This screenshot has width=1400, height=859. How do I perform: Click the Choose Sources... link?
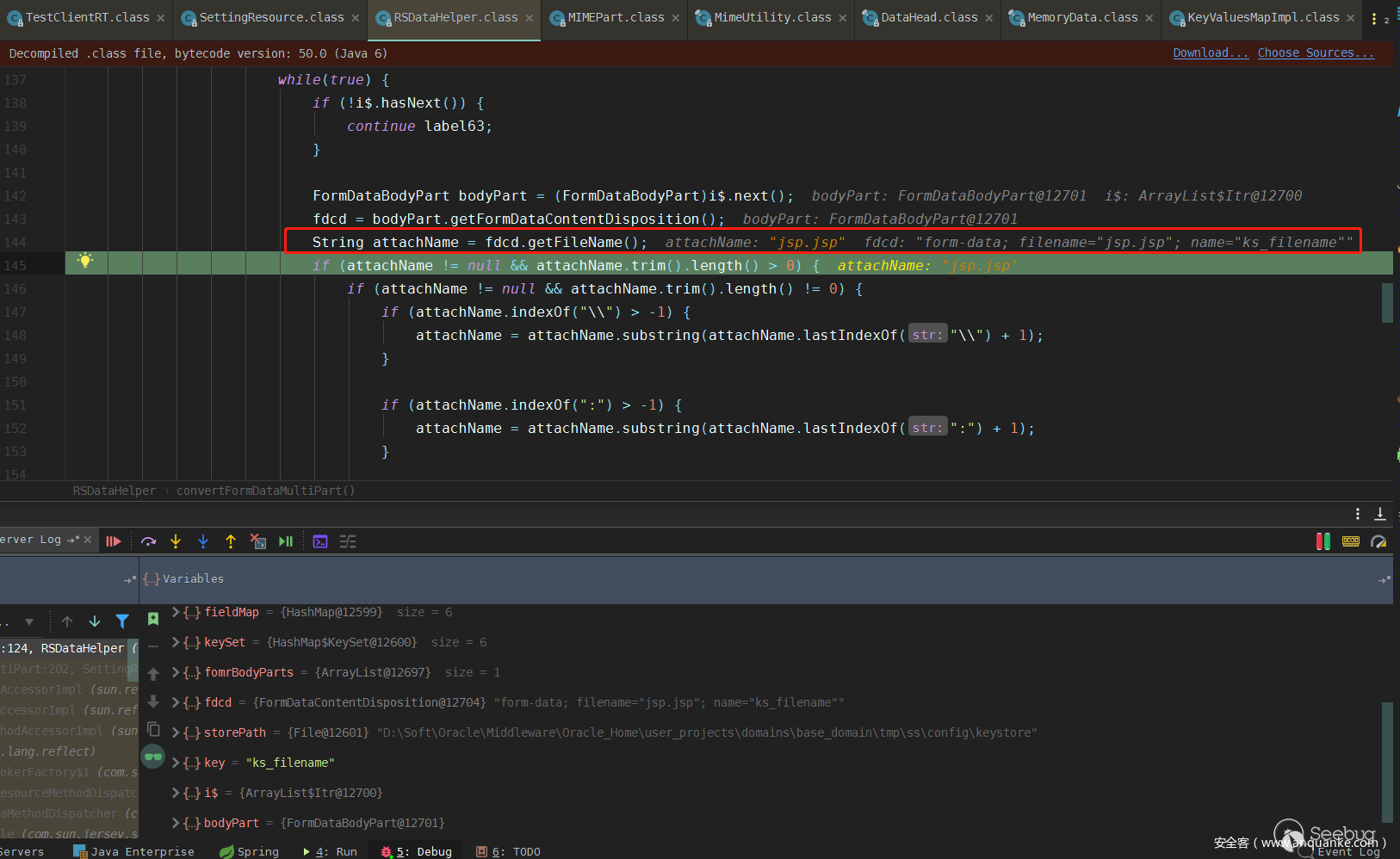[1316, 53]
